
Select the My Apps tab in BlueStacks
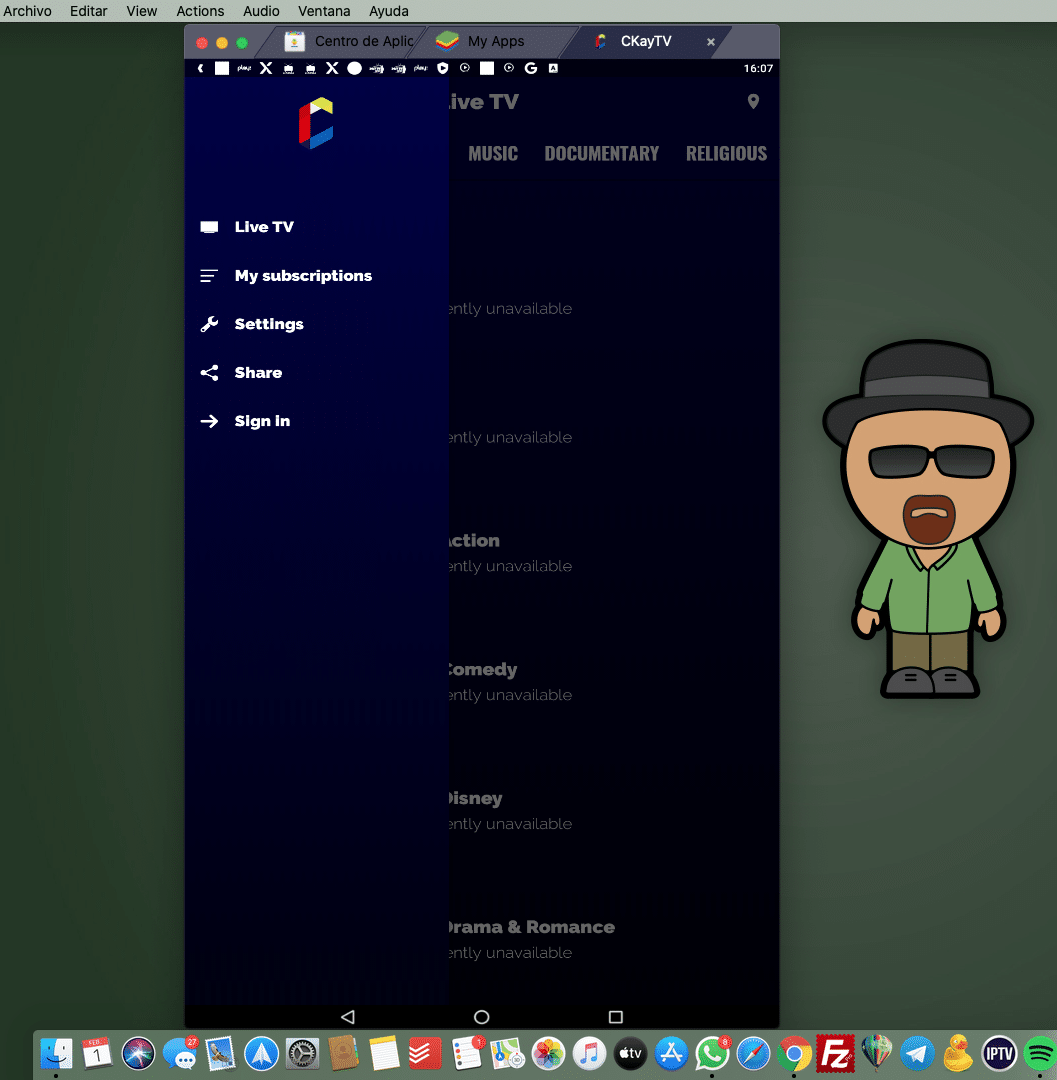pyautogui.click(x=486, y=41)
